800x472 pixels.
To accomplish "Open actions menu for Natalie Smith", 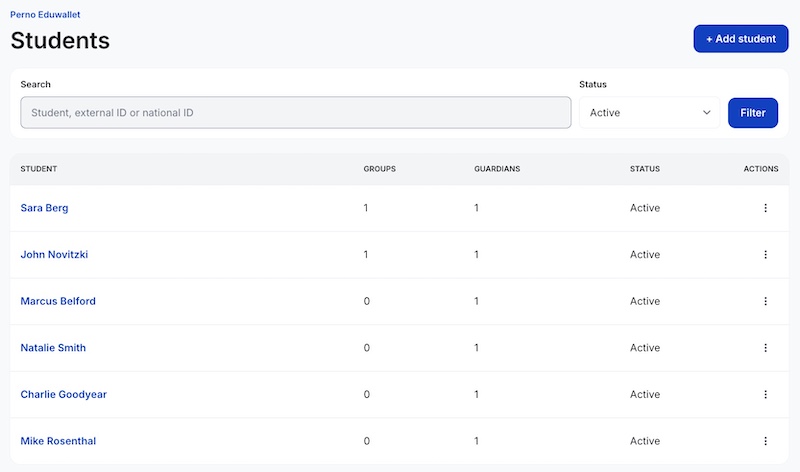I will coord(765,347).
